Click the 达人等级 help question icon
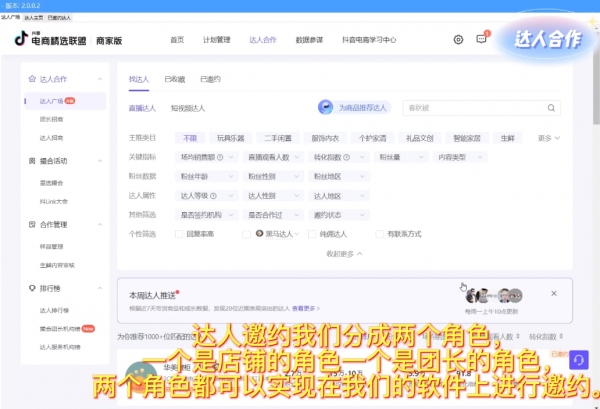Screen dimensions: 600x409 coord(213,196)
